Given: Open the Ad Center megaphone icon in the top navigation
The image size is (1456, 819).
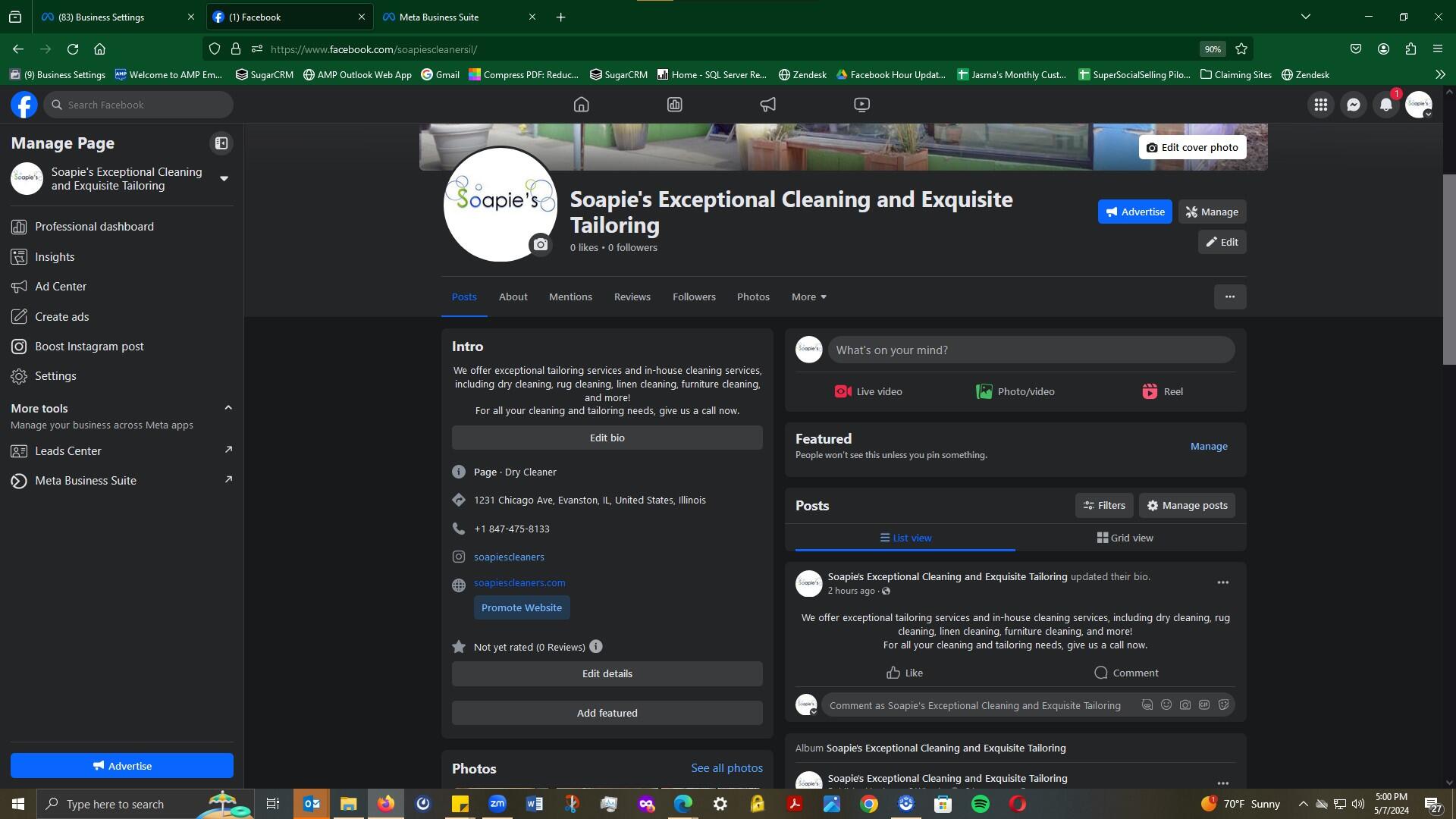Looking at the screenshot, I should [767, 105].
